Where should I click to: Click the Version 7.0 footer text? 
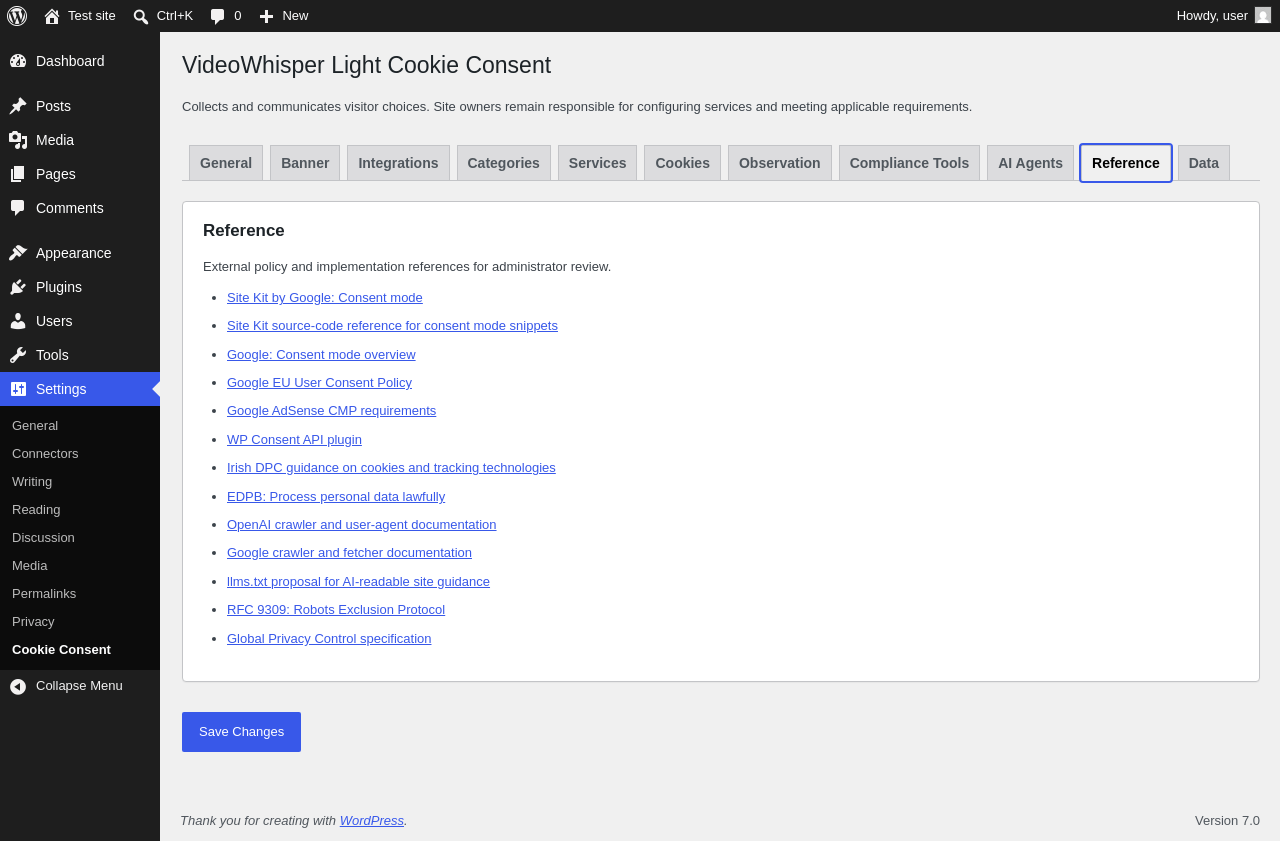[1227, 820]
